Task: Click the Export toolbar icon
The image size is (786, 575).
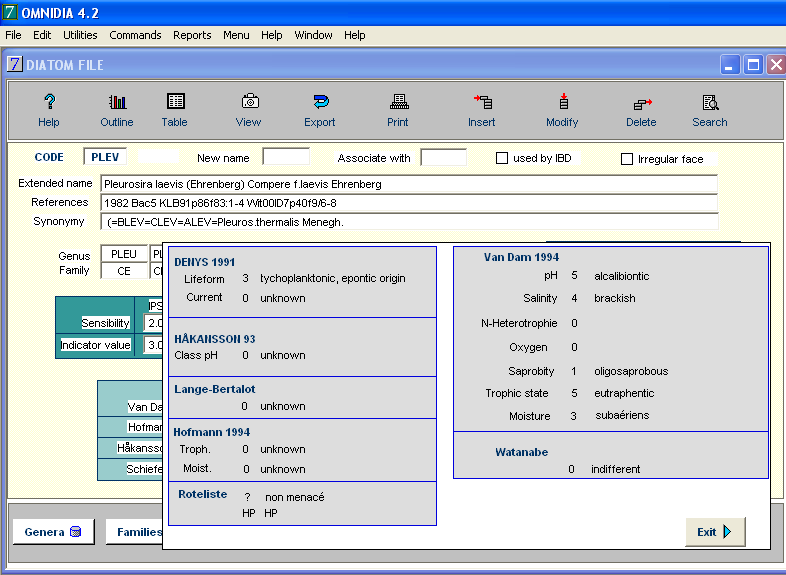Action: [x=321, y=102]
